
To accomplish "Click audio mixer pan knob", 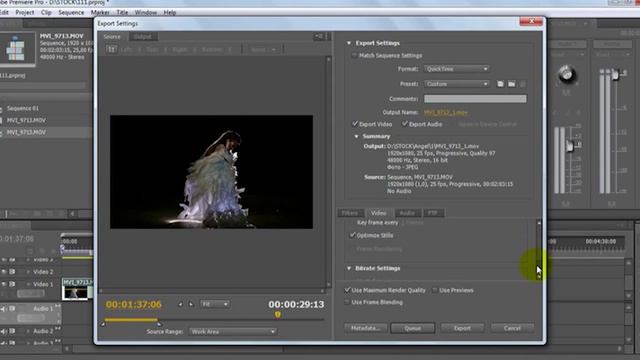I will 567,74.
